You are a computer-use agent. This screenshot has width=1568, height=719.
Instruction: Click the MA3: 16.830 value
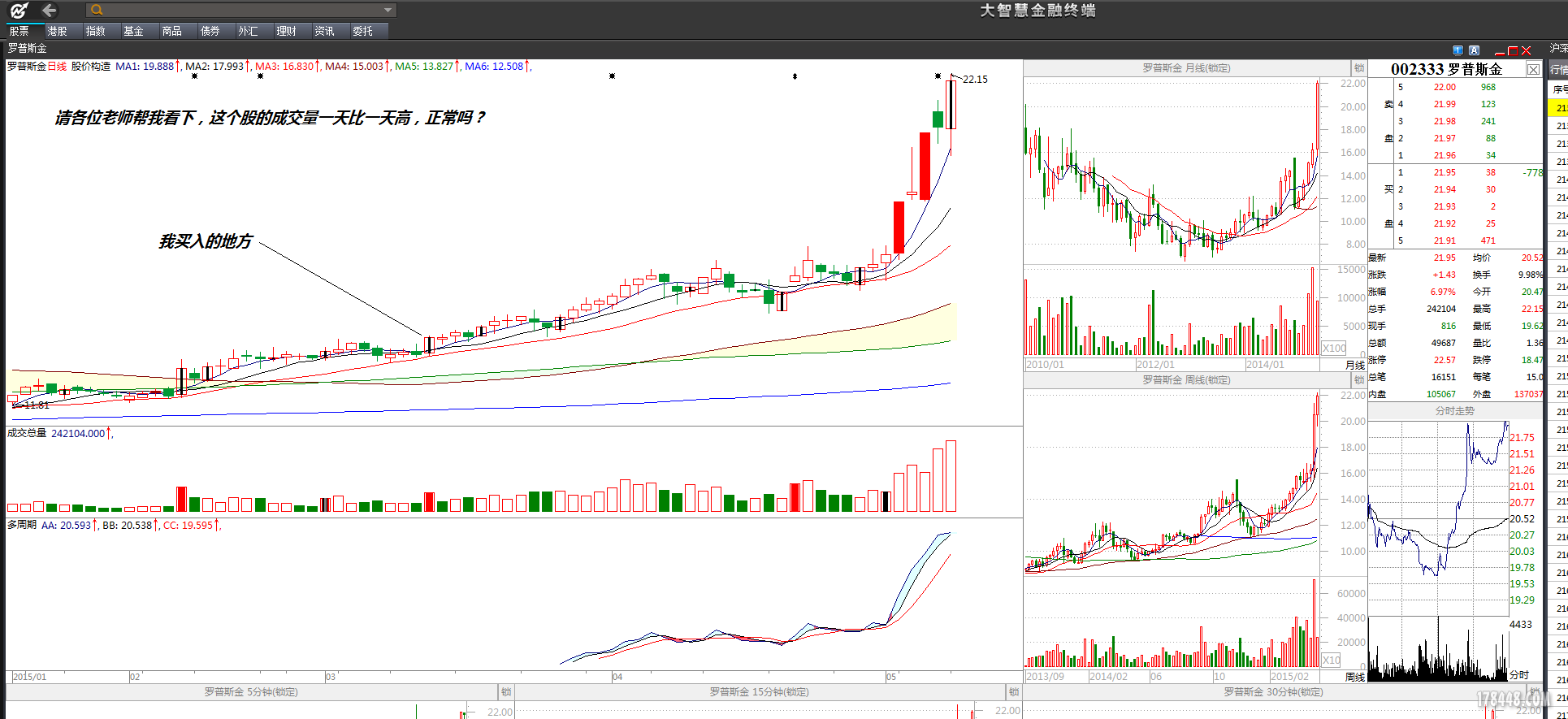coord(284,67)
